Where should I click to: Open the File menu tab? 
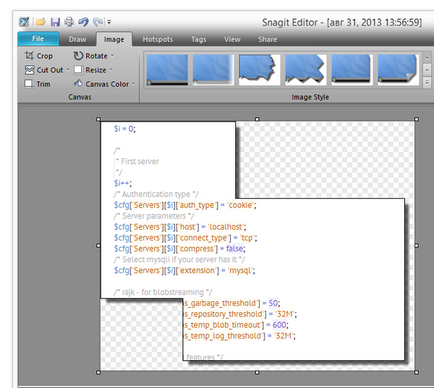[38, 39]
